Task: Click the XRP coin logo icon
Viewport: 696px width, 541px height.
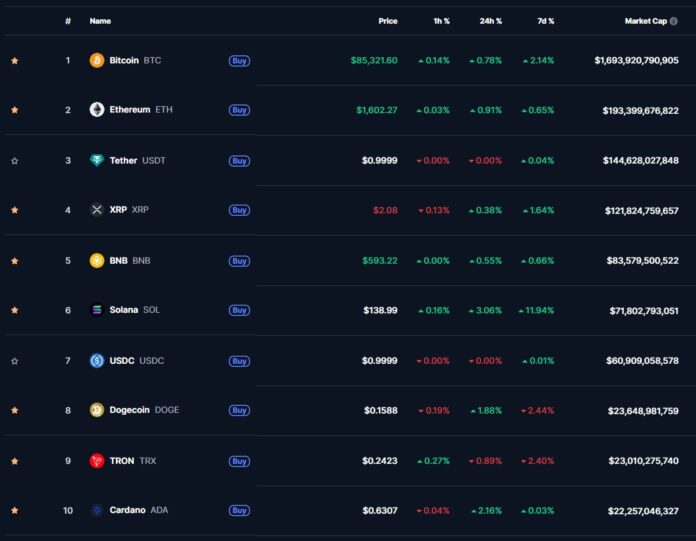Action: coord(97,210)
